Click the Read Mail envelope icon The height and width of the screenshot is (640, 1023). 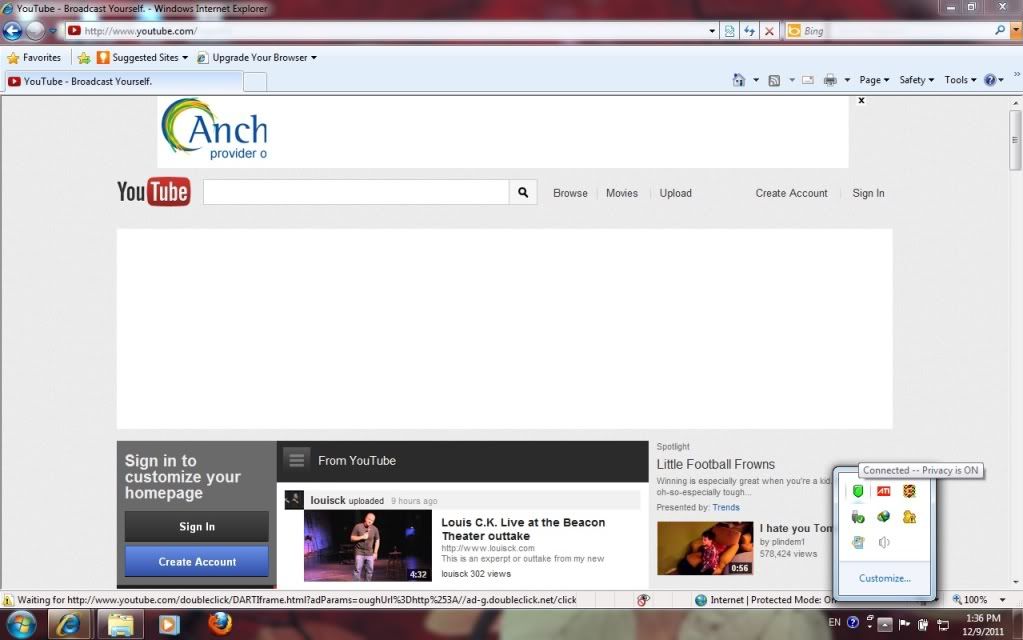point(808,80)
